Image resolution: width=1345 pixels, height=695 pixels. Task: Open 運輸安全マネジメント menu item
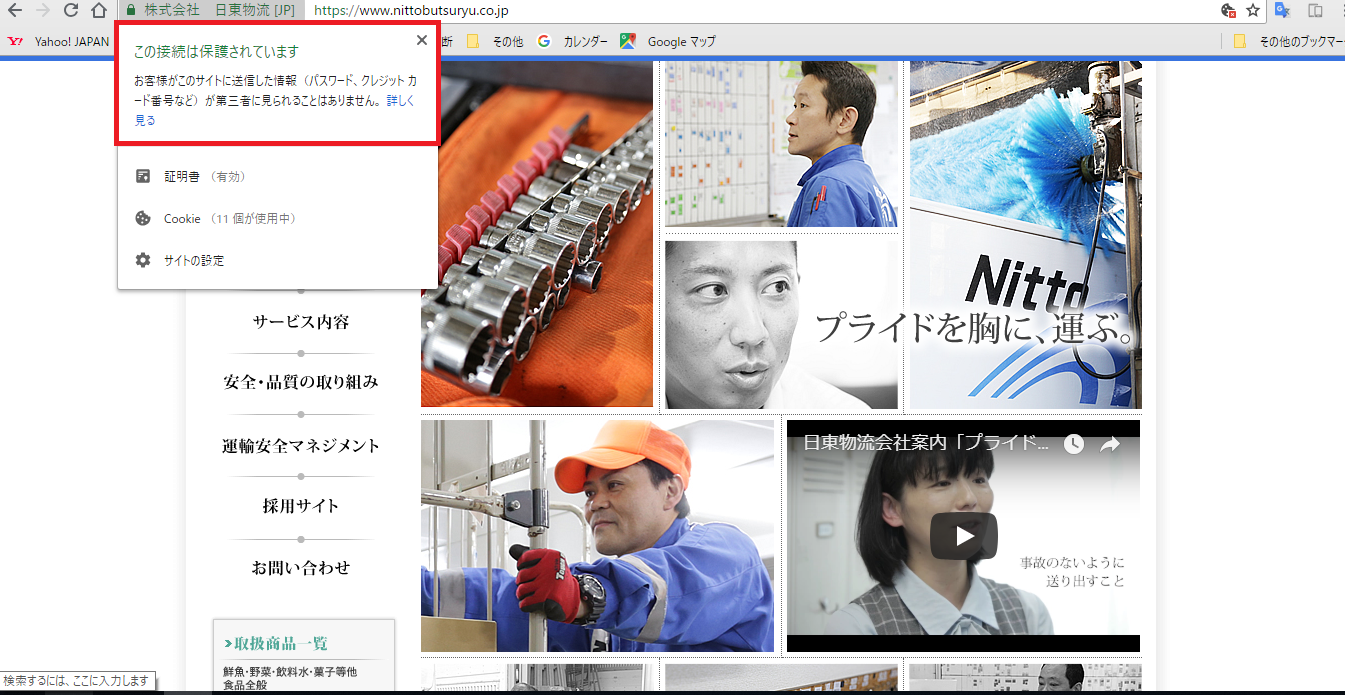click(301, 446)
